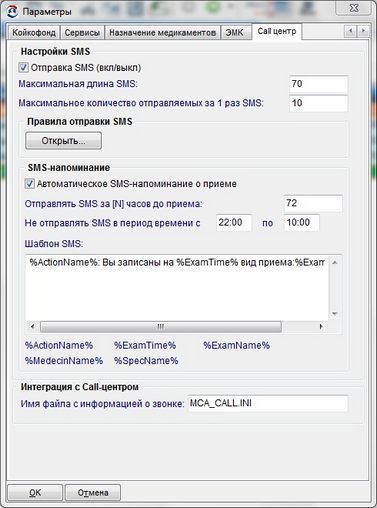Click the maximum SMS count per send field
This screenshot has width=377, height=508.
click(319, 103)
